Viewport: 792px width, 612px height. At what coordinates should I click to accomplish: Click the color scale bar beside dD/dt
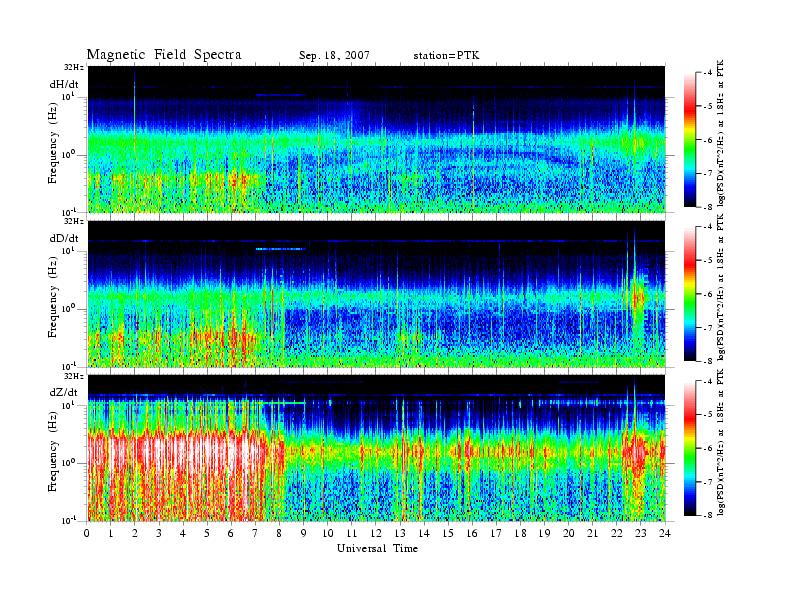click(x=689, y=294)
